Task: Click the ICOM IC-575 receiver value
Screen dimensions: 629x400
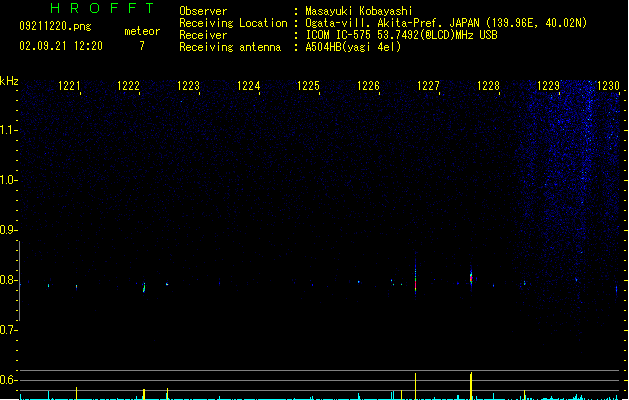Action: [x=402, y=35]
